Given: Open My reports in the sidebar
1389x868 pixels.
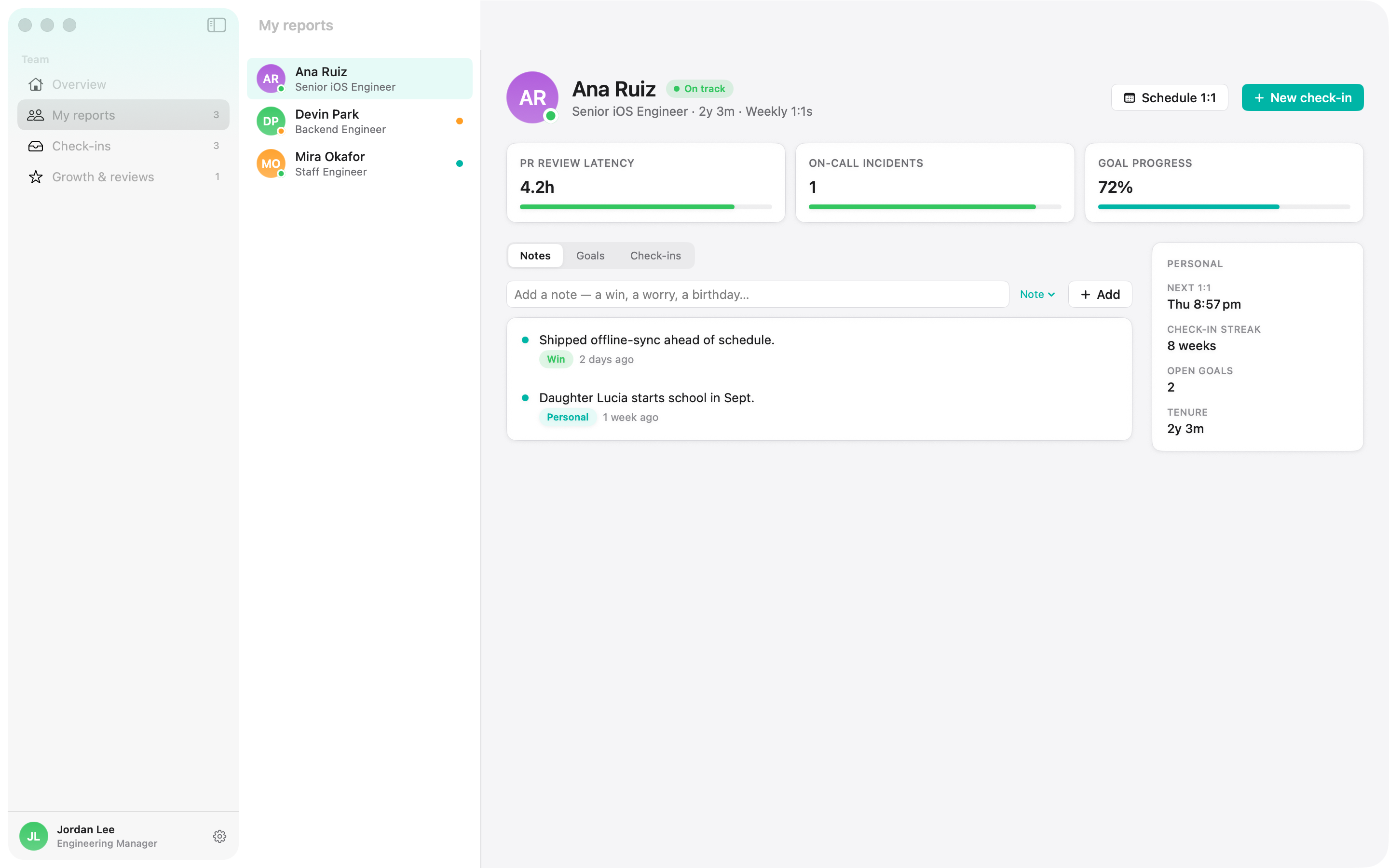Looking at the screenshot, I should pyautogui.click(x=123, y=115).
